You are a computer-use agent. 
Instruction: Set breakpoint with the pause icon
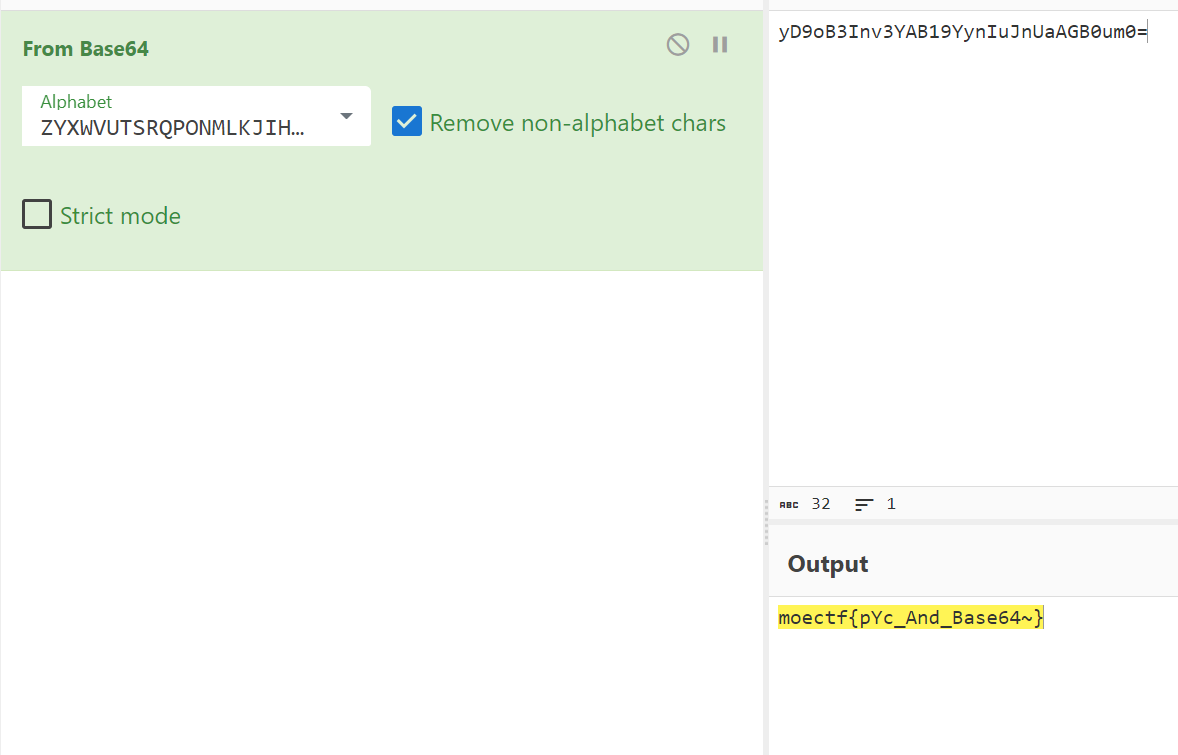(720, 45)
